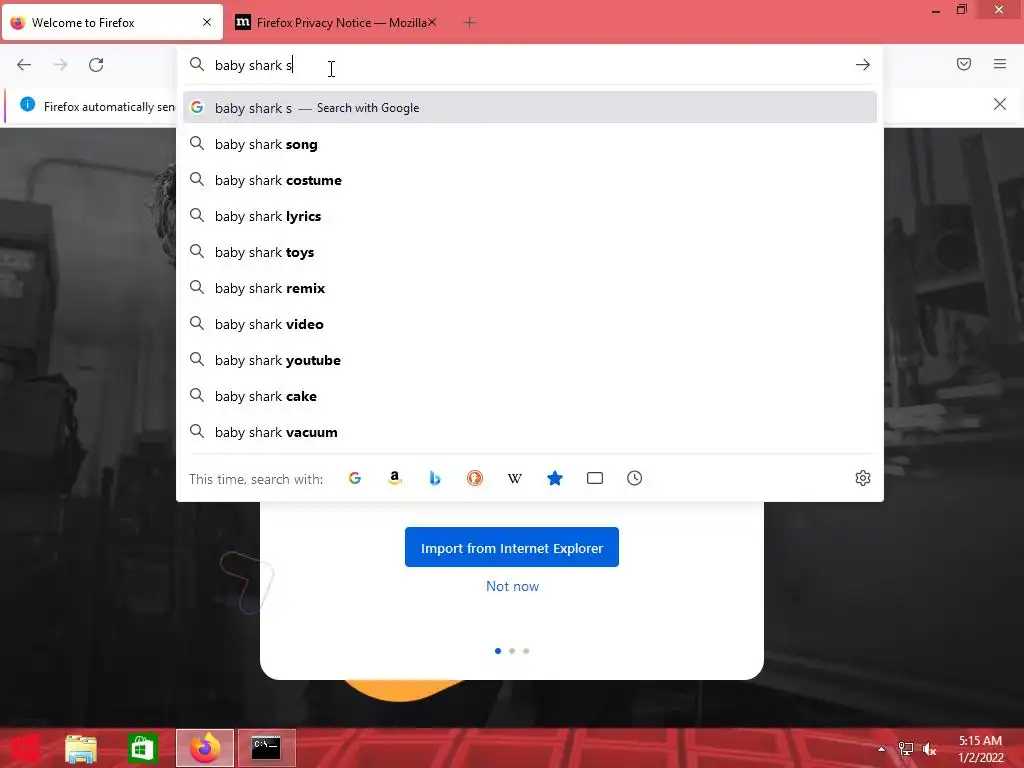This screenshot has width=1024, height=768.
Task: Click the Not now link
Action: (x=512, y=586)
